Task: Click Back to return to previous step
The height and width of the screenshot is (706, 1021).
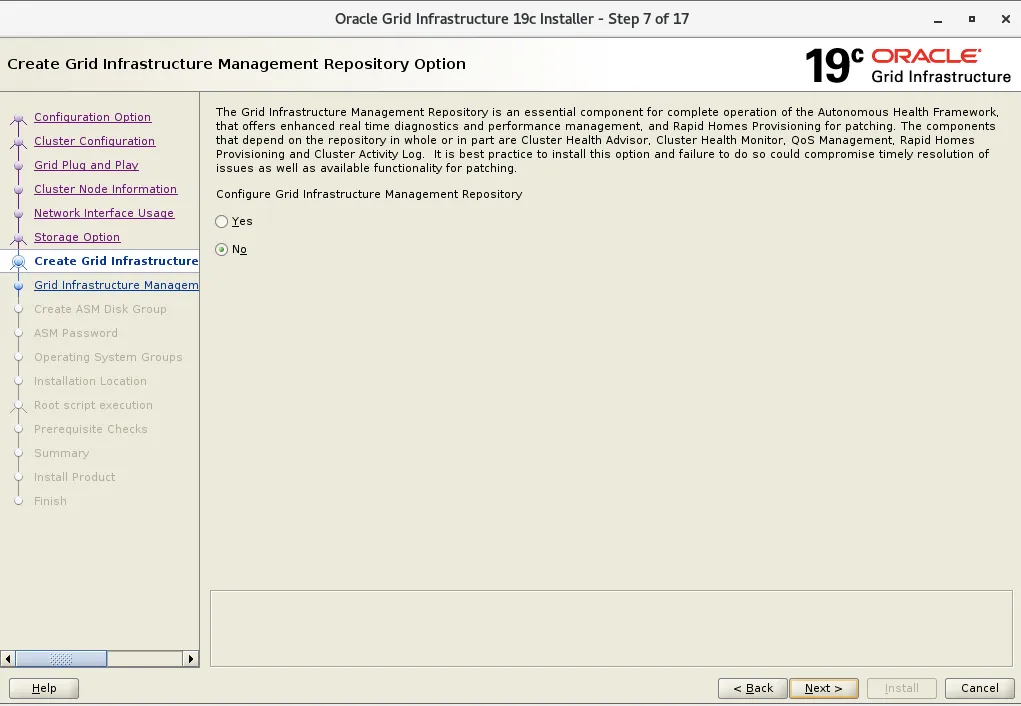Action: (x=752, y=688)
